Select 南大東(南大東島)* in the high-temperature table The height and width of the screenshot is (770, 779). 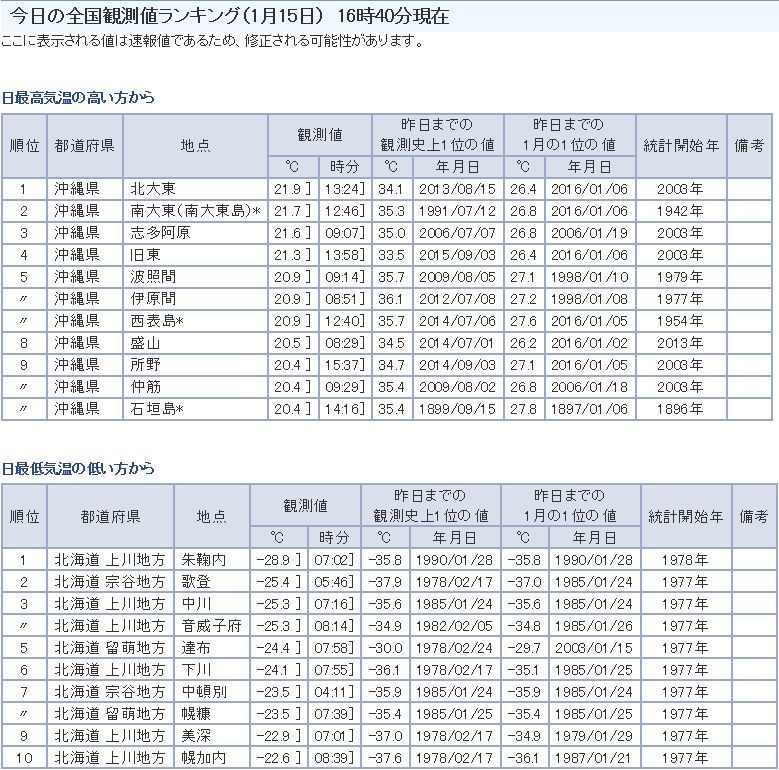(x=195, y=211)
